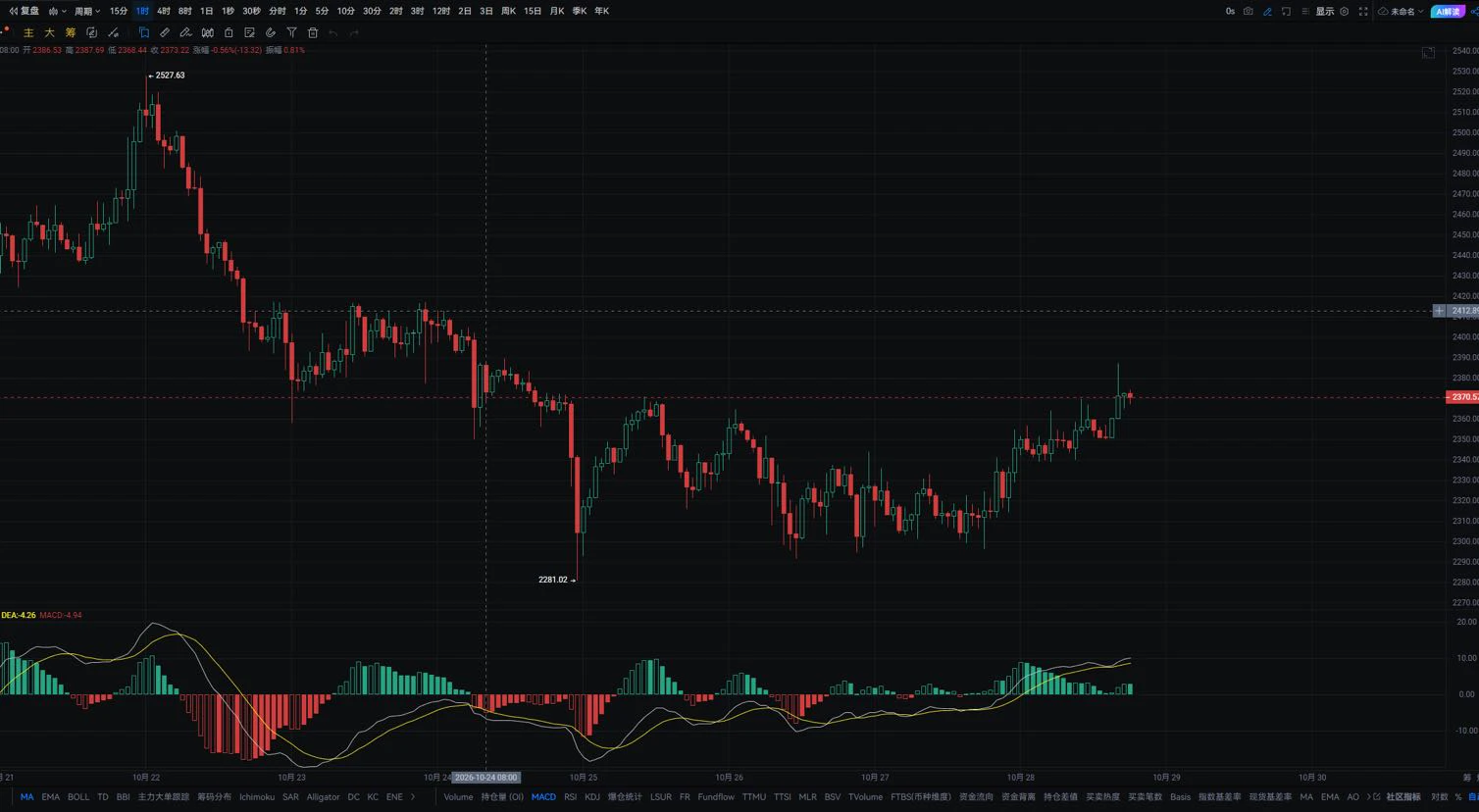This screenshot has height=812, width=1479.
Task: Enter fullscreen with the expand icon
Action: [x=1362, y=11]
